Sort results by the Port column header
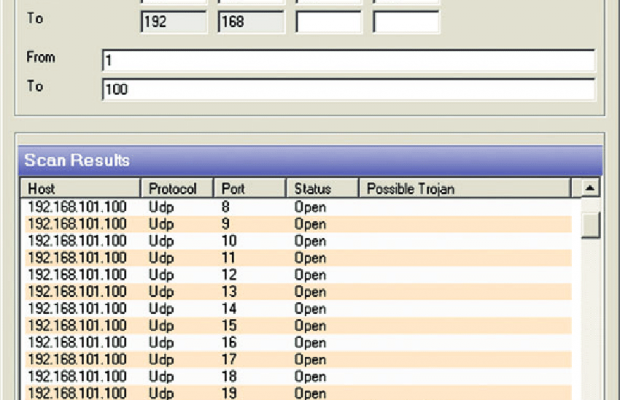 (x=249, y=188)
